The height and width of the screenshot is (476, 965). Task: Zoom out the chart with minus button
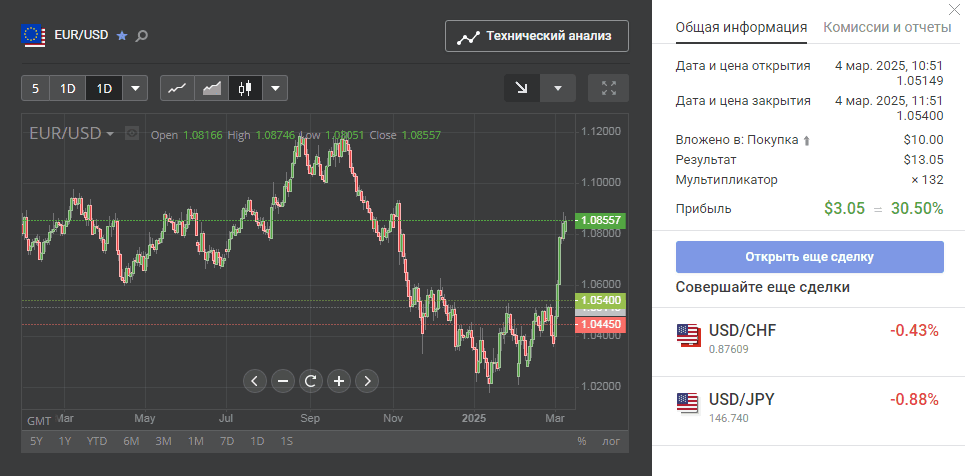[283, 381]
